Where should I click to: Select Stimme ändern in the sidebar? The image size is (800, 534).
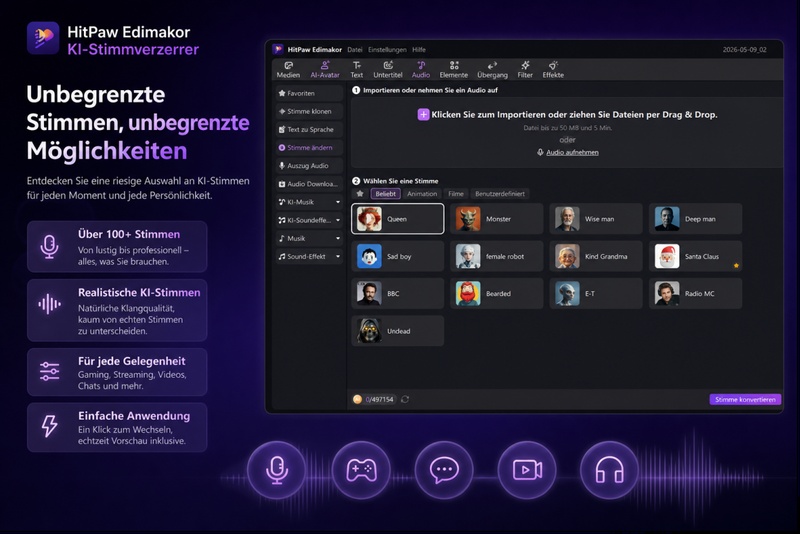[x=309, y=147]
